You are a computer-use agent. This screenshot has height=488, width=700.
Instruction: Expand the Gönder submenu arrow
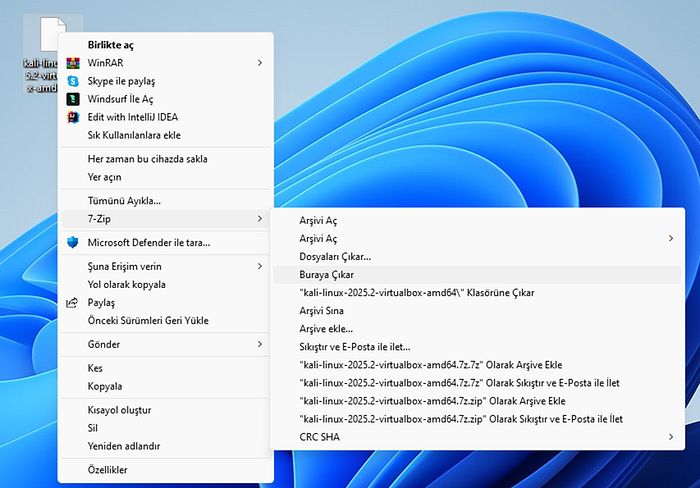click(260, 344)
